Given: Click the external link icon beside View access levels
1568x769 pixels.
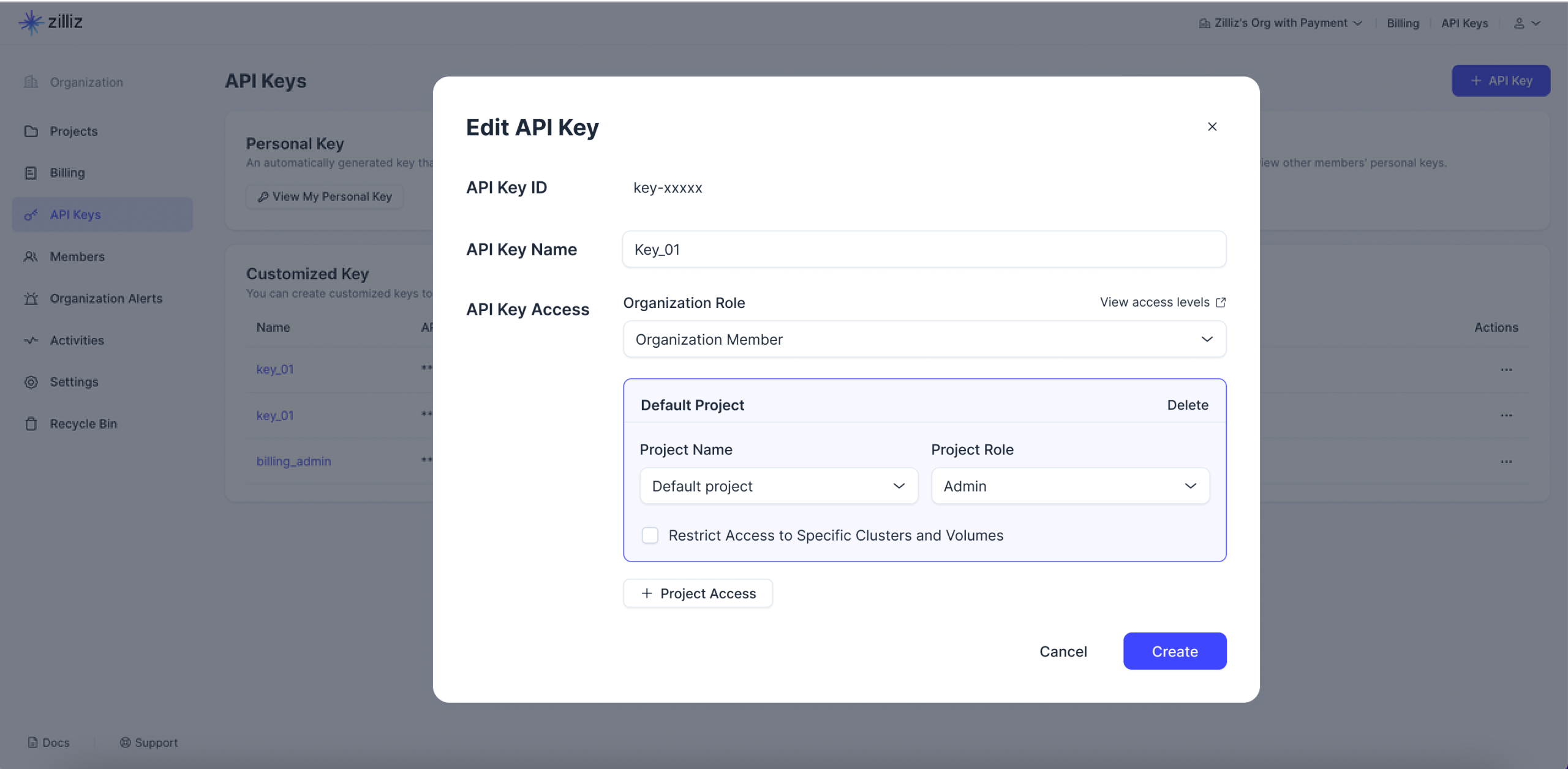Looking at the screenshot, I should 1221,302.
